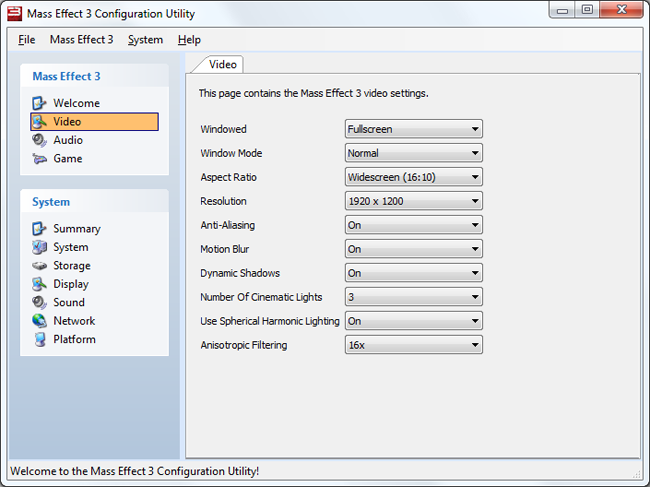
Task: Open the Spherical Harmonic Lighting dropdown
Action: click(413, 321)
